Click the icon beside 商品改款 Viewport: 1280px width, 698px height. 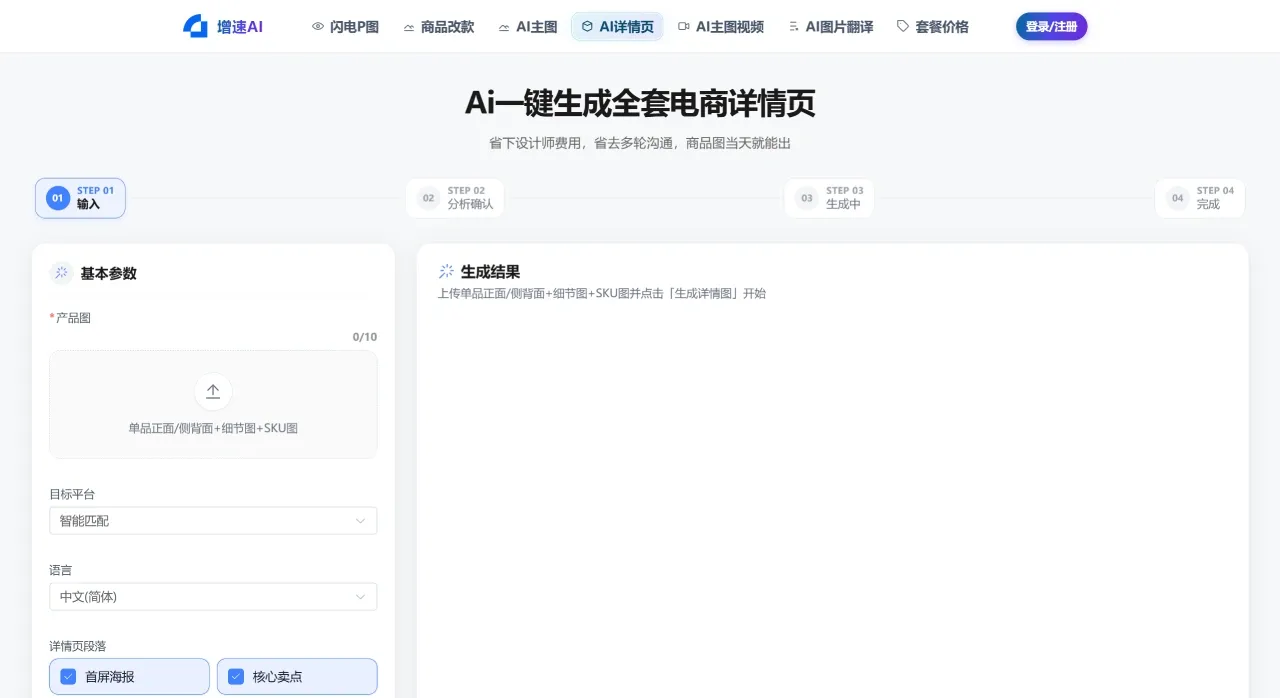coord(409,27)
